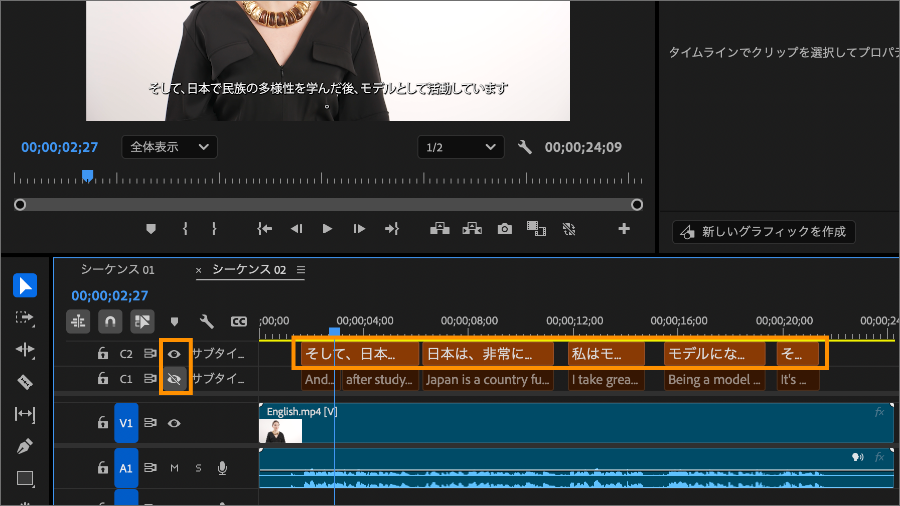The width and height of the screenshot is (900, 506).
Task: Toggle Linked Selection in timeline
Action: point(142,321)
